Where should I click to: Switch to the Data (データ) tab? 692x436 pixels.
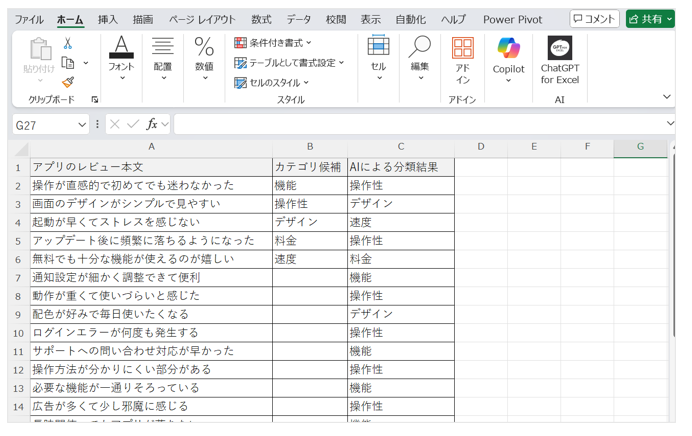[299, 19]
